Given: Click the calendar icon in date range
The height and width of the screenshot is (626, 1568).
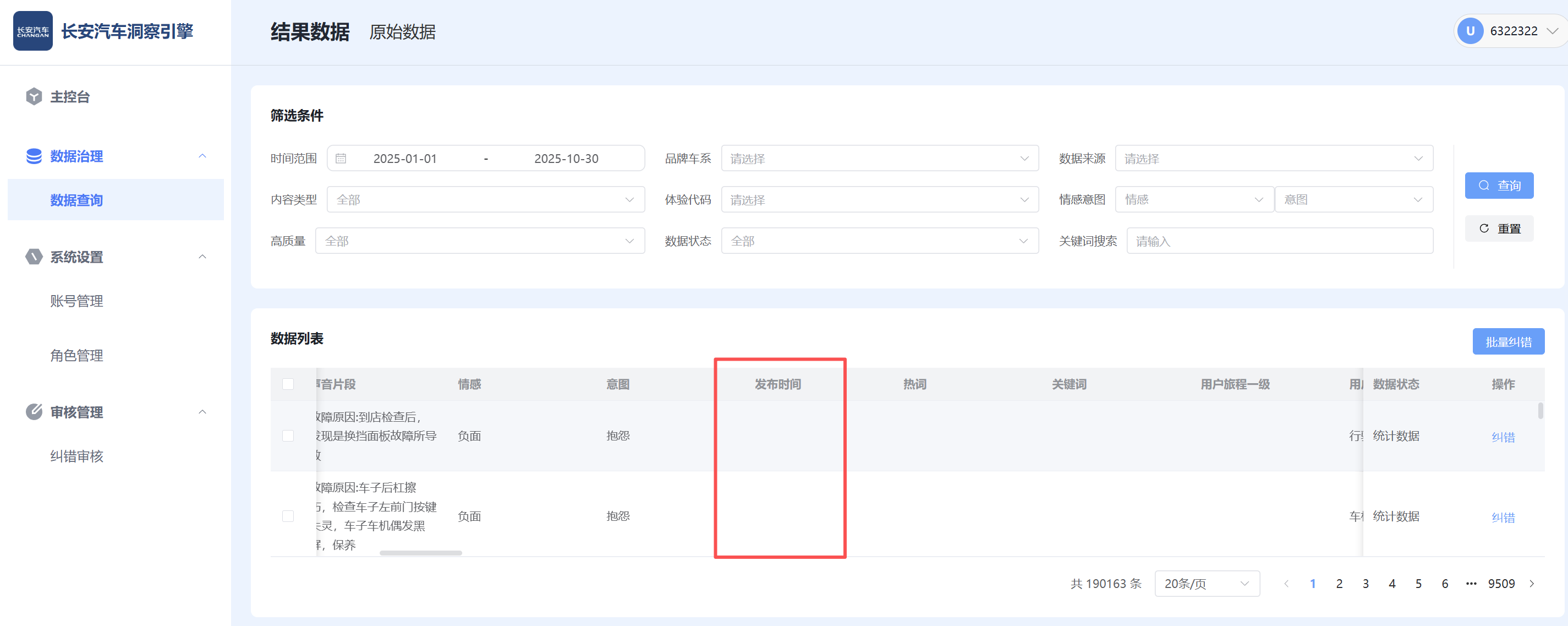Looking at the screenshot, I should pos(341,159).
